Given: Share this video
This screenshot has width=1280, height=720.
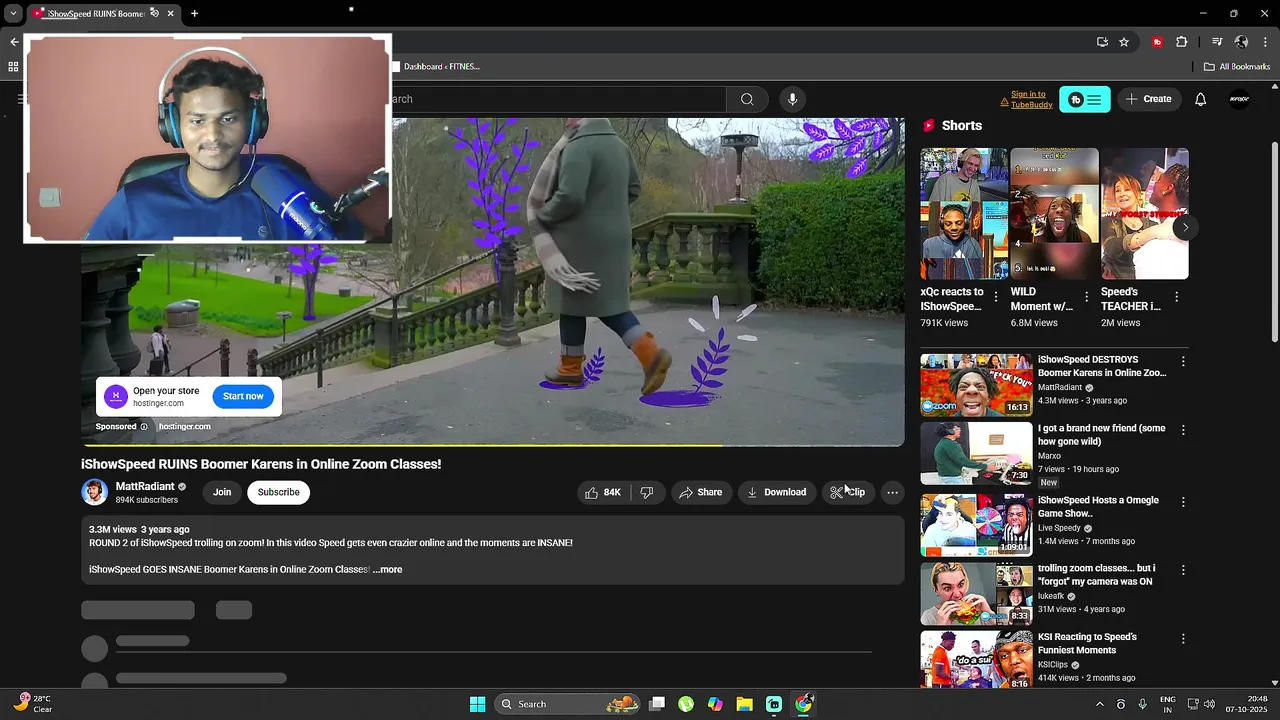Looking at the screenshot, I should point(700,492).
